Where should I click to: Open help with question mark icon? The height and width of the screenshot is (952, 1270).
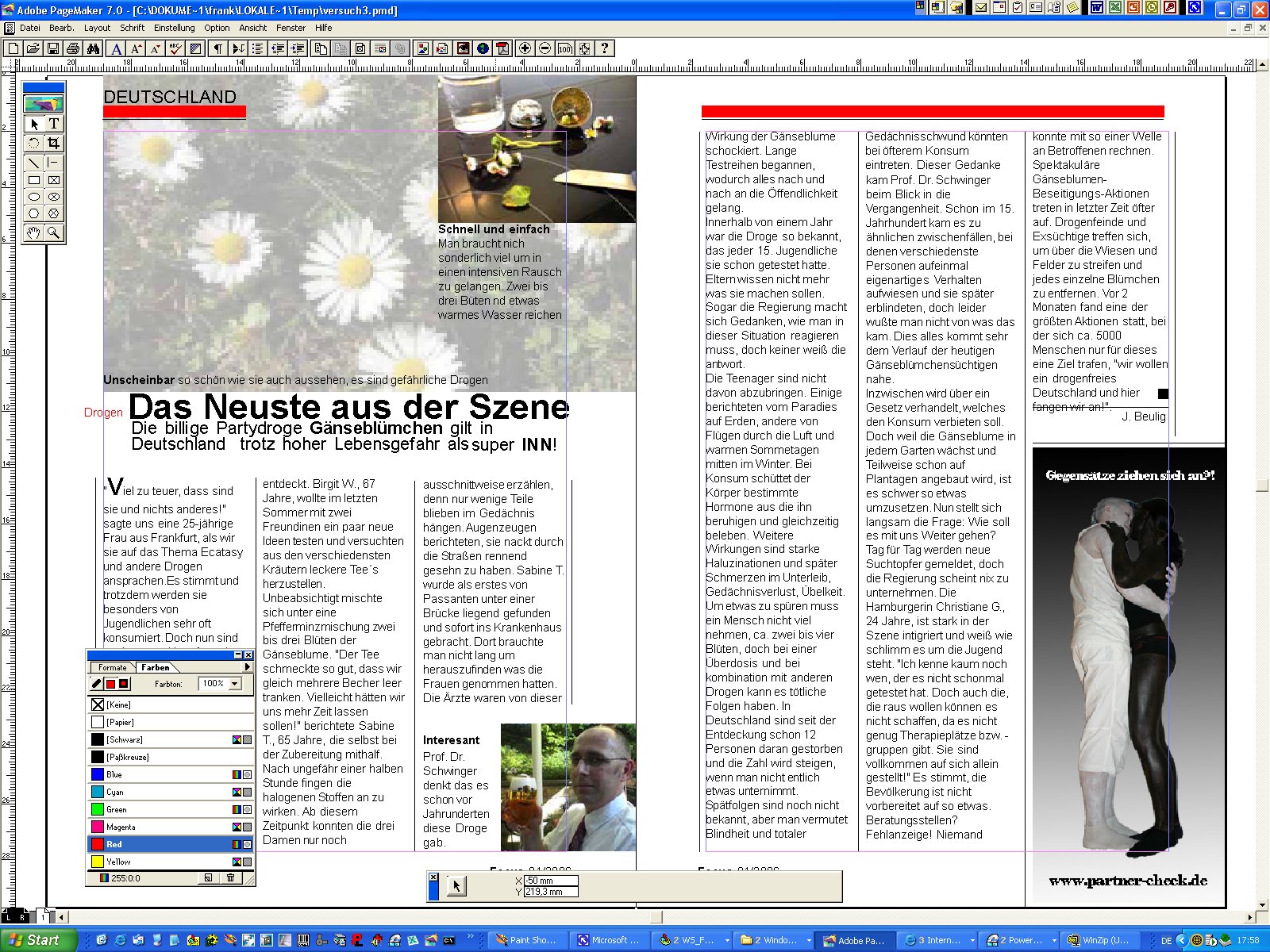(605, 48)
